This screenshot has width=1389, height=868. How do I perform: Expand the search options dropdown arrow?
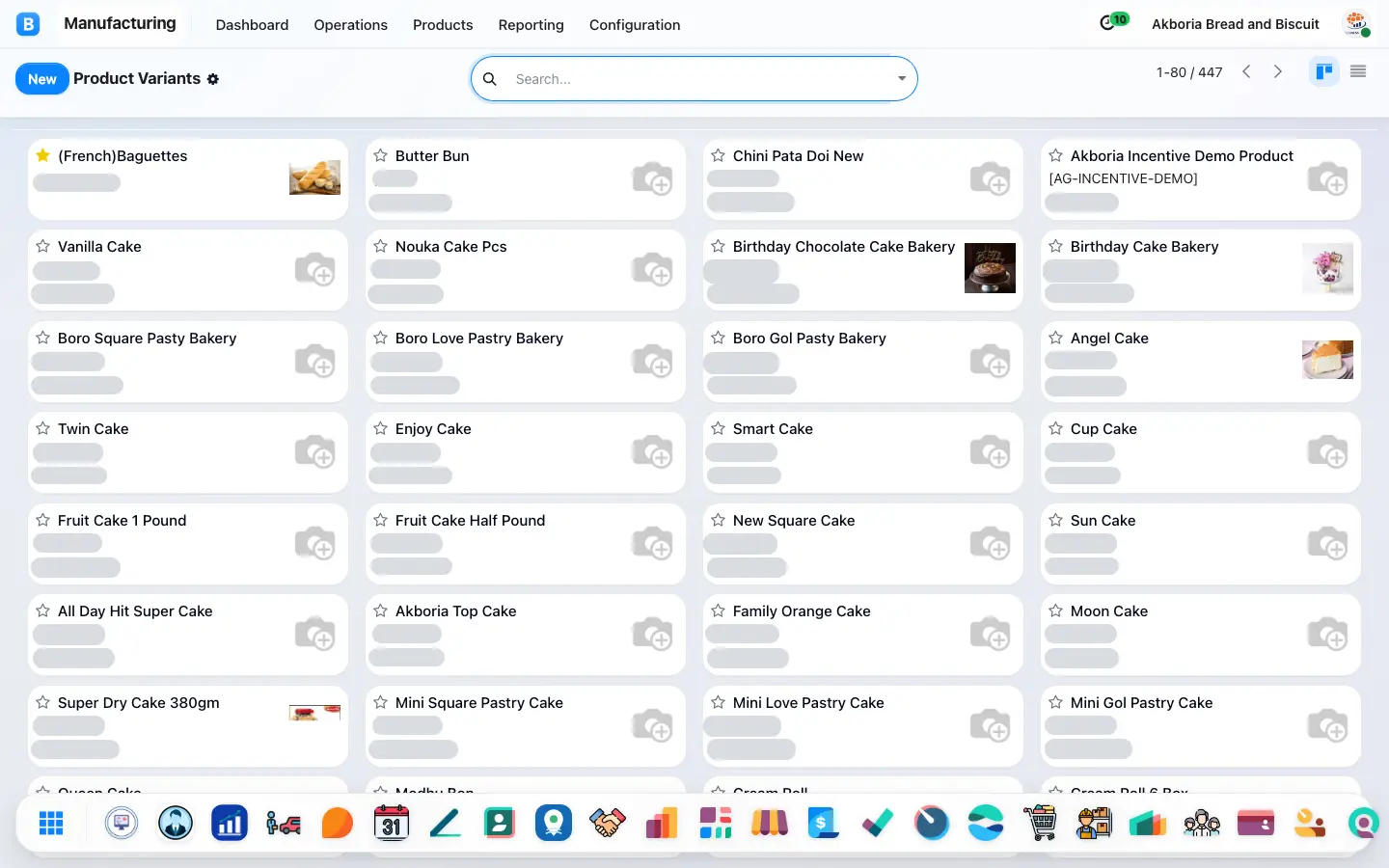coord(902,79)
